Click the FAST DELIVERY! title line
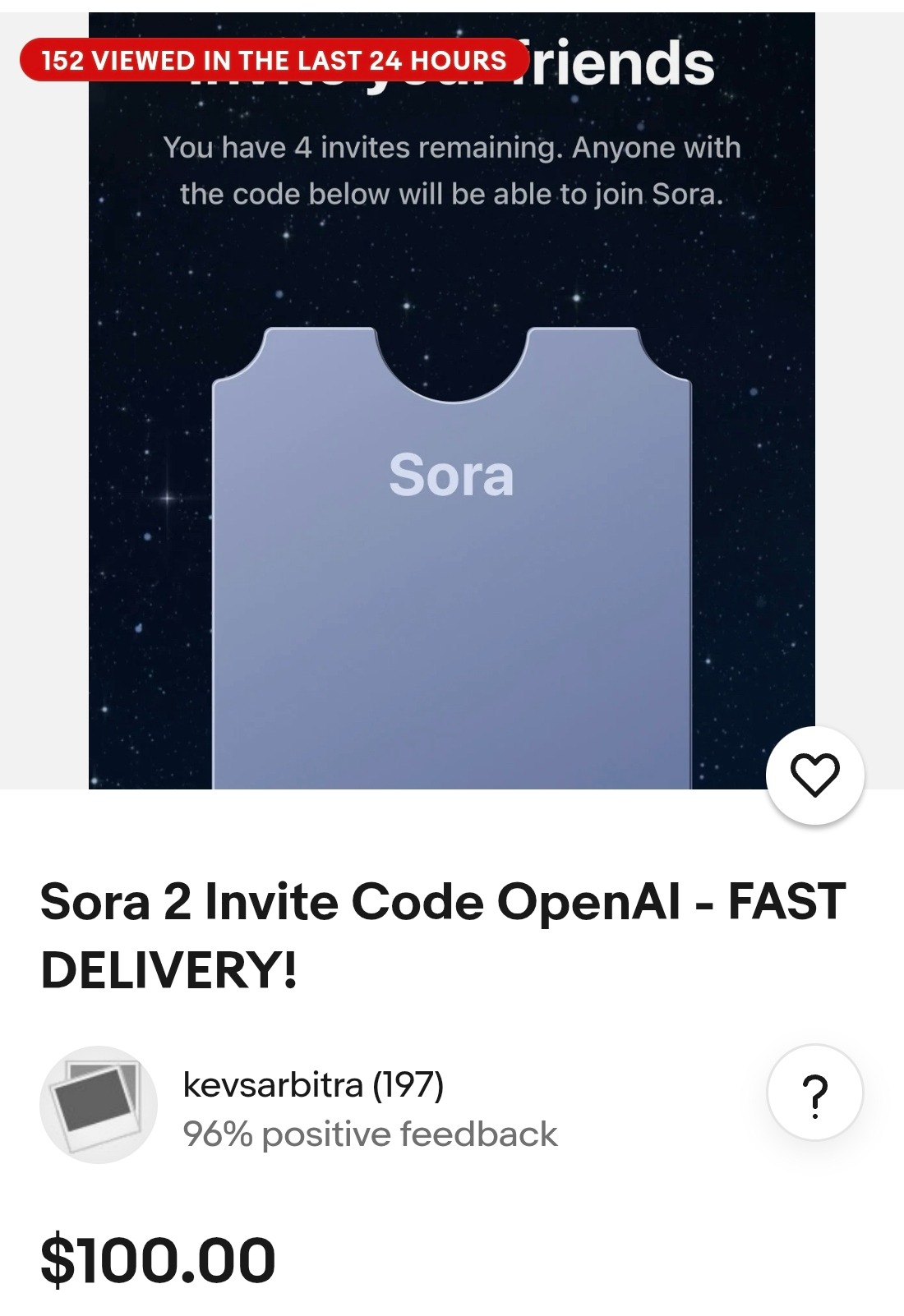 (168, 970)
